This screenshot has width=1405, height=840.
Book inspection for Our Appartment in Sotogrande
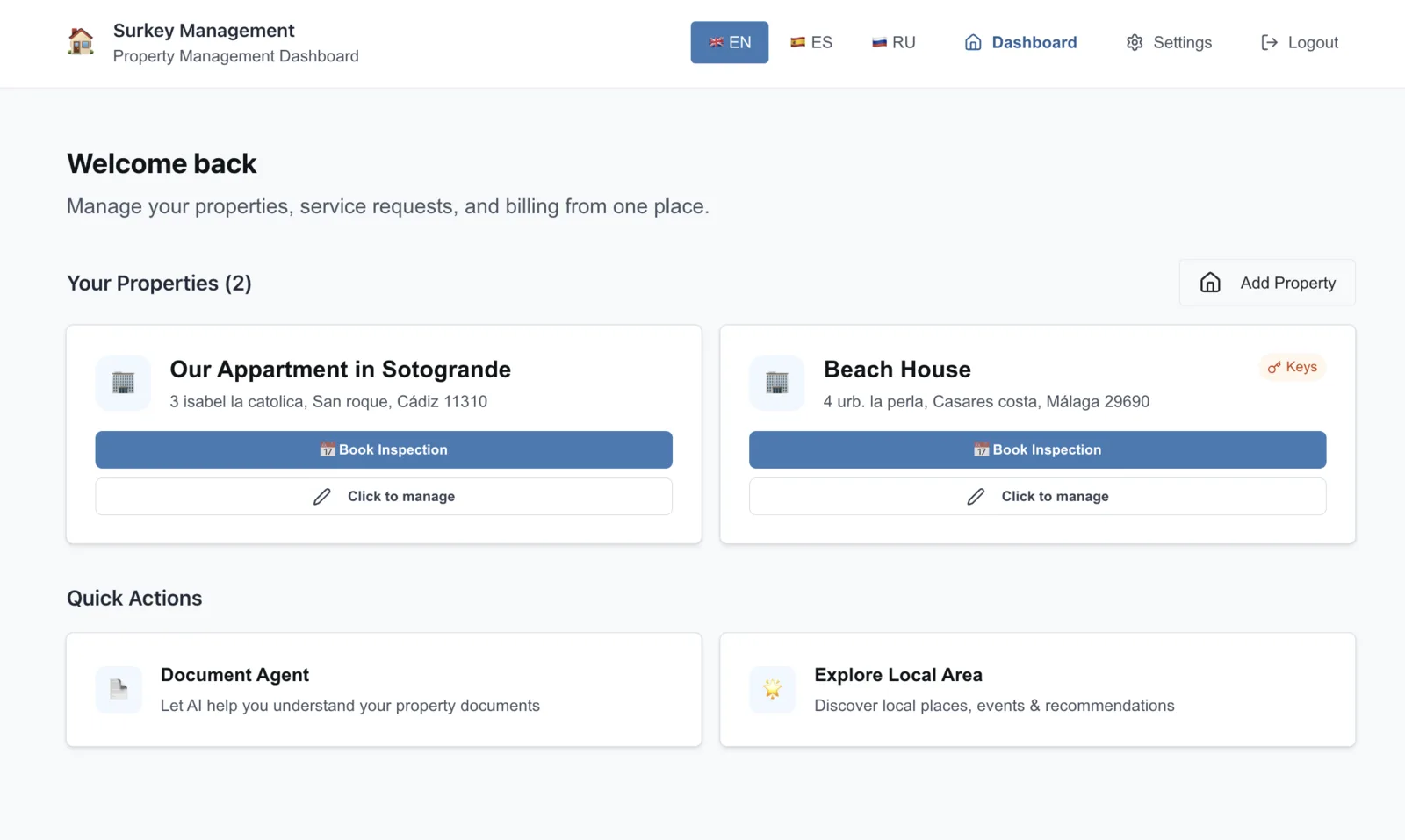pyautogui.click(x=384, y=449)
